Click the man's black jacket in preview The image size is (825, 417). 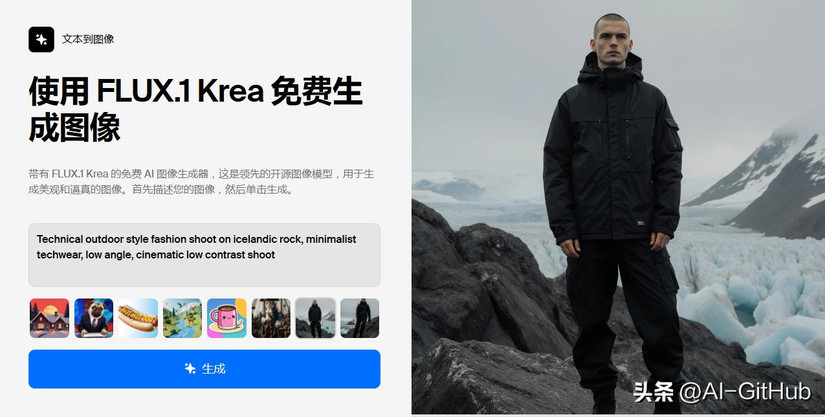point(612,152)
